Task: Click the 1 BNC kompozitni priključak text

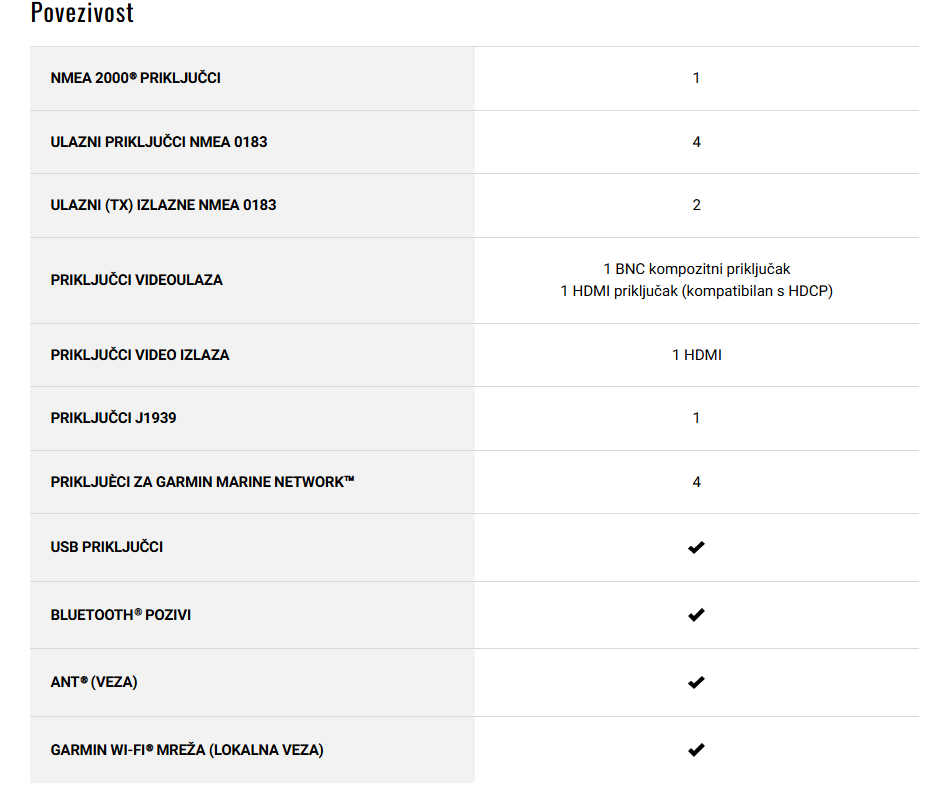Action: [696, 269]
